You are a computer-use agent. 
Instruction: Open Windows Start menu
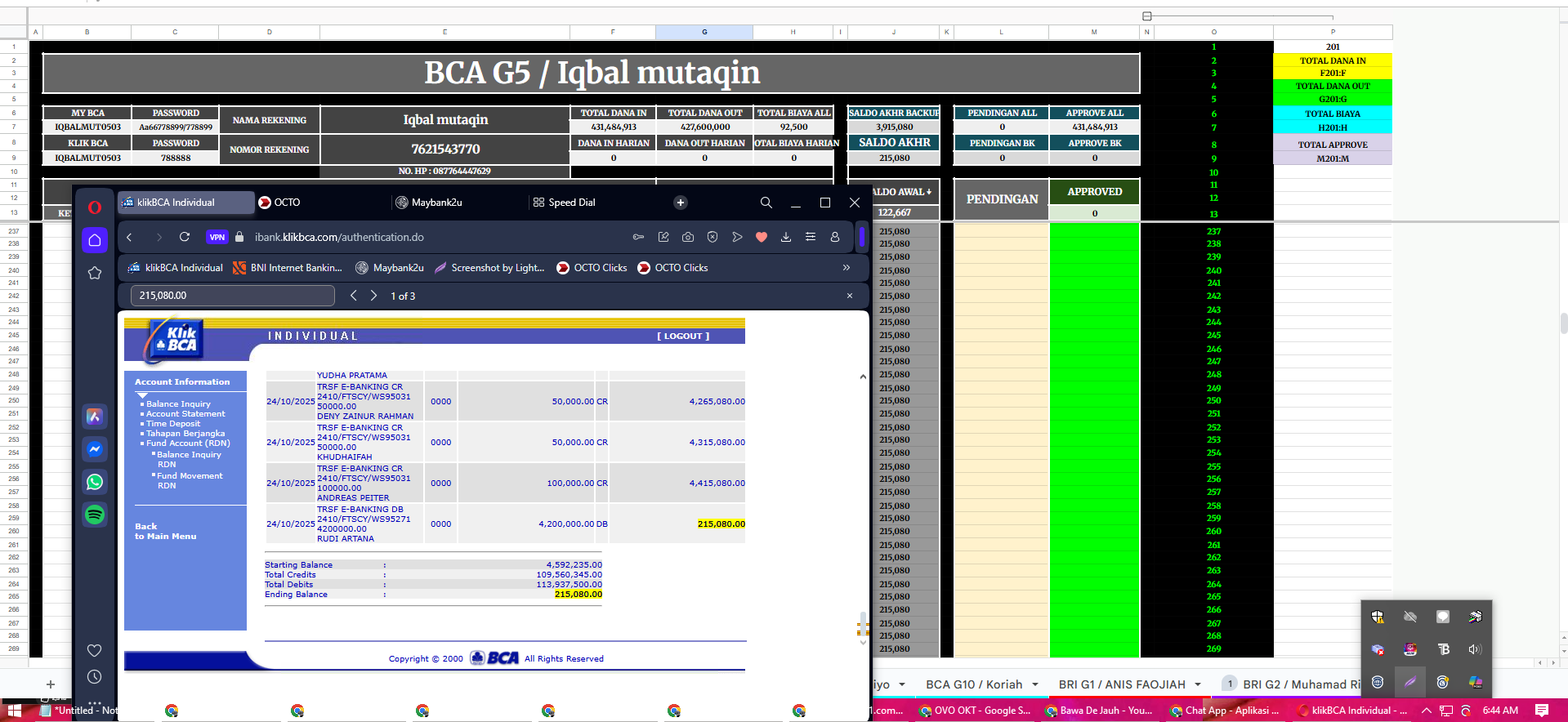pyautogui.click(x=14, y=711)
